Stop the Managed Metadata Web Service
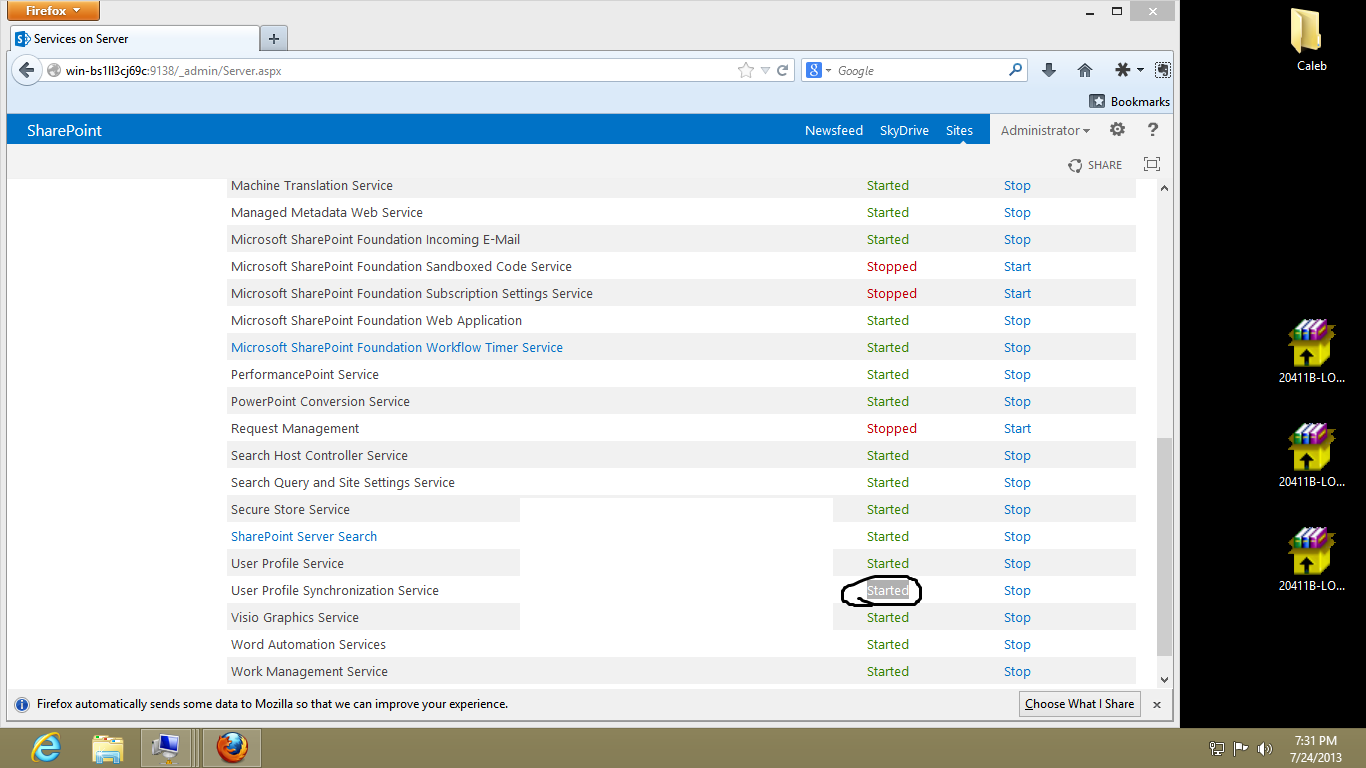 1017,213
